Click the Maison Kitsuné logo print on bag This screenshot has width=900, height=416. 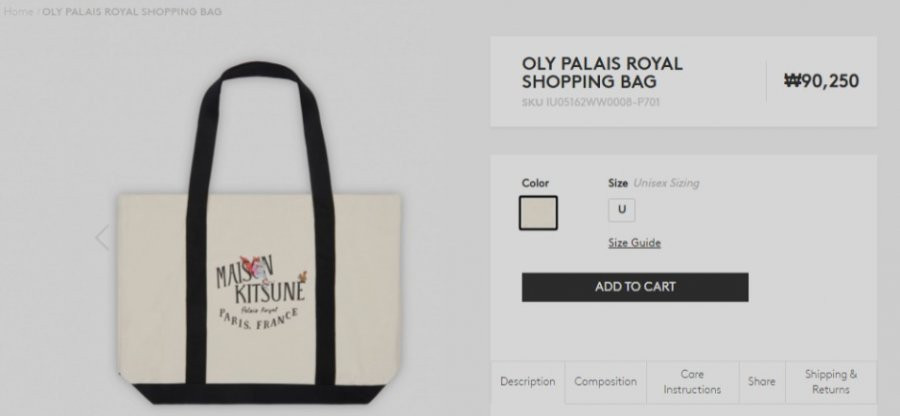(x=261, y=294)
